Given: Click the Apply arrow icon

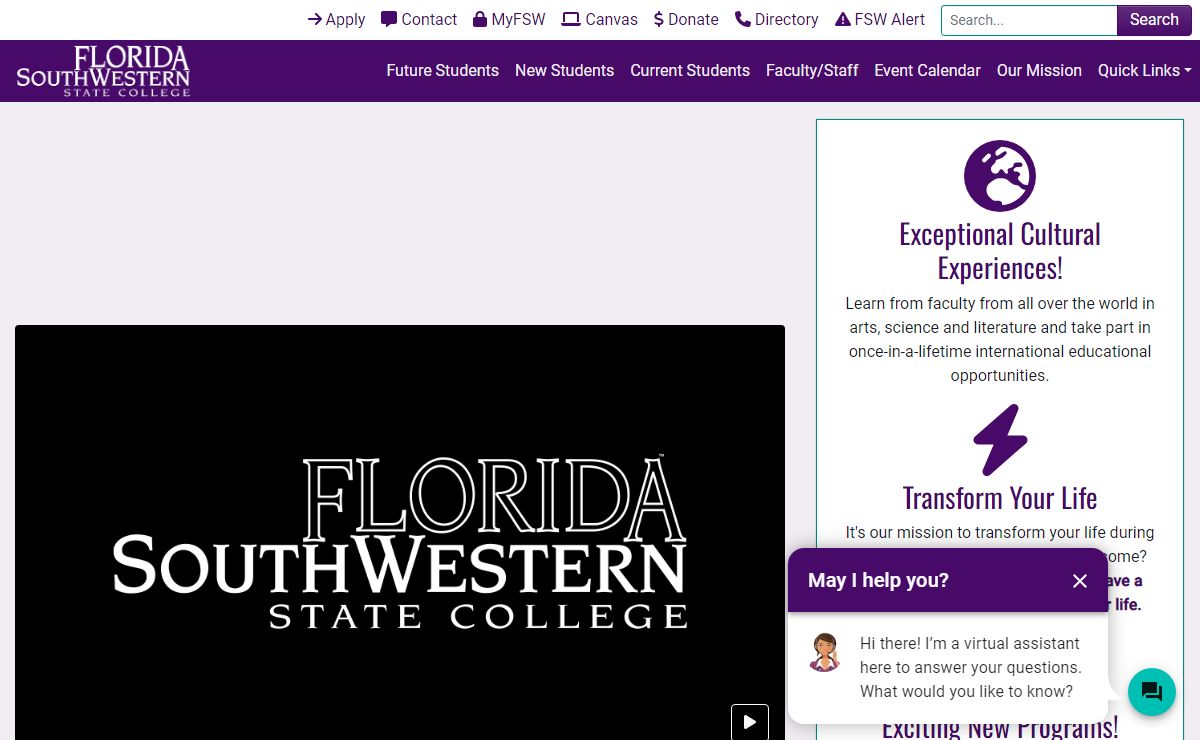Looking at the screenshot, I should tap(314, 19).
